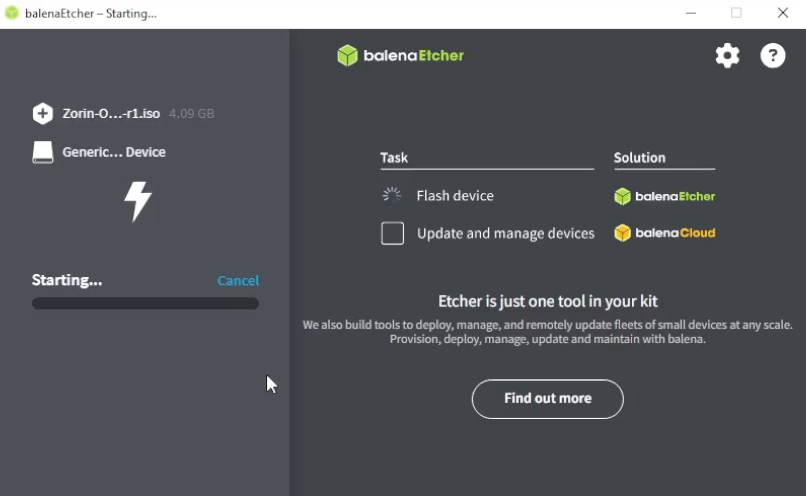Image resolution: width=806 pixels, height=496 pixels.
Task: Click the Update and manage devices label
Action: point(506,234)
